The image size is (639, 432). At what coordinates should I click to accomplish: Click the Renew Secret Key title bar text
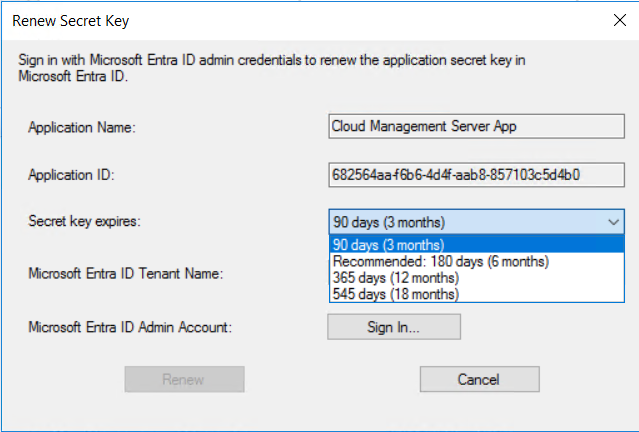[x=71, y=21]
